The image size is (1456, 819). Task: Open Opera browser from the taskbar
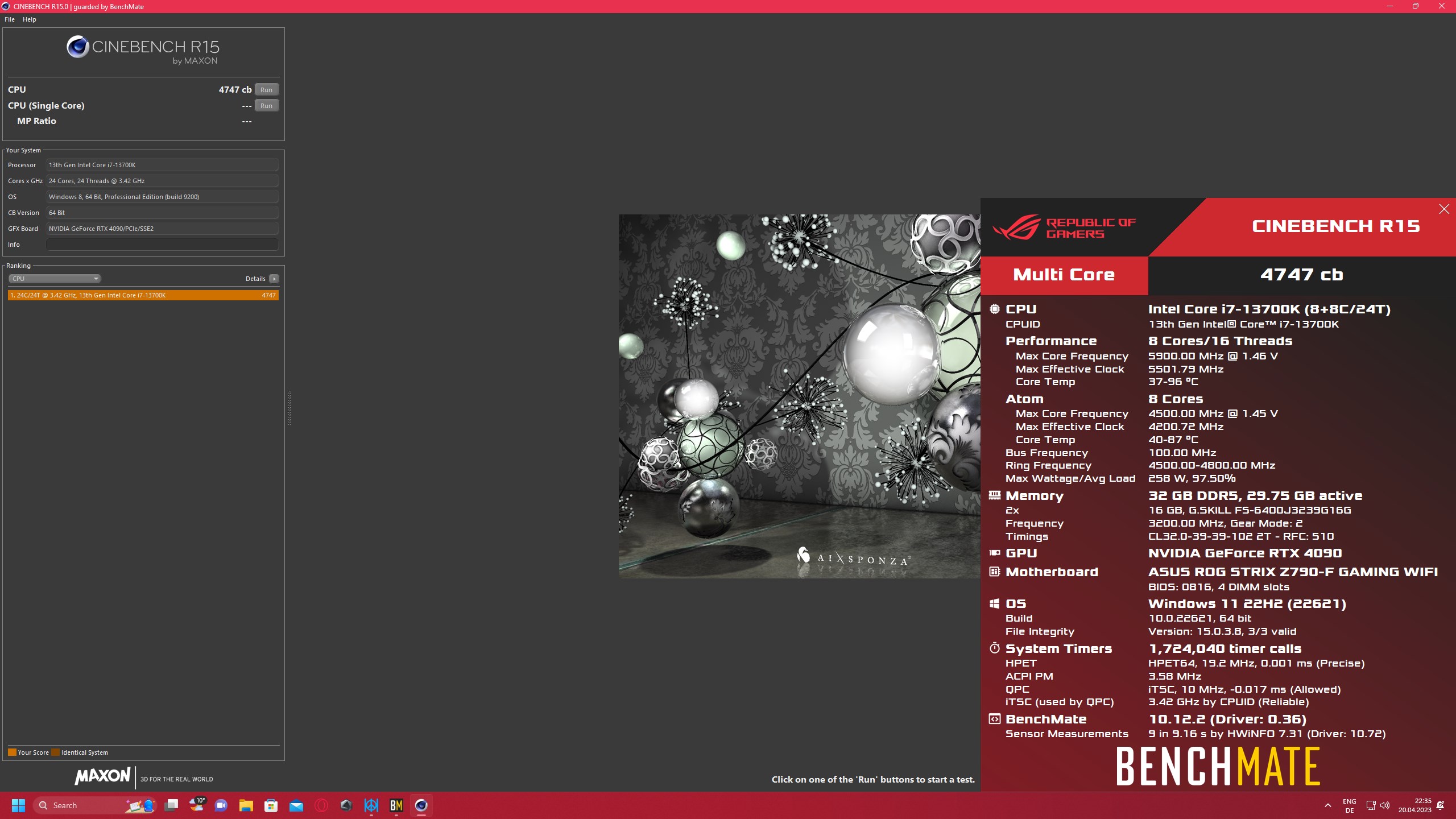pyautogui.click(x=321, y=805)
